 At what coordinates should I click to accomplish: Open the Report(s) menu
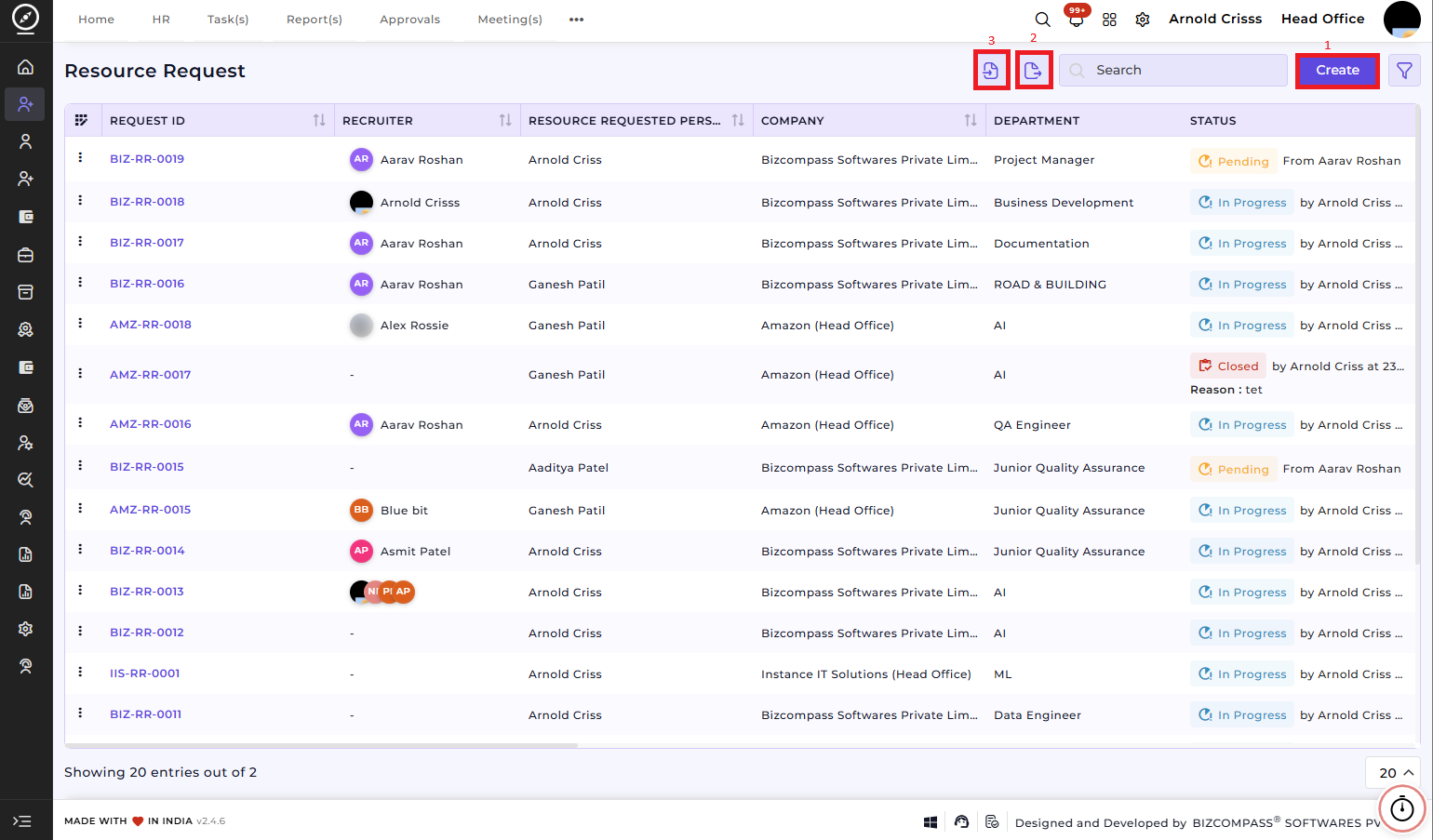click(315, 20)
